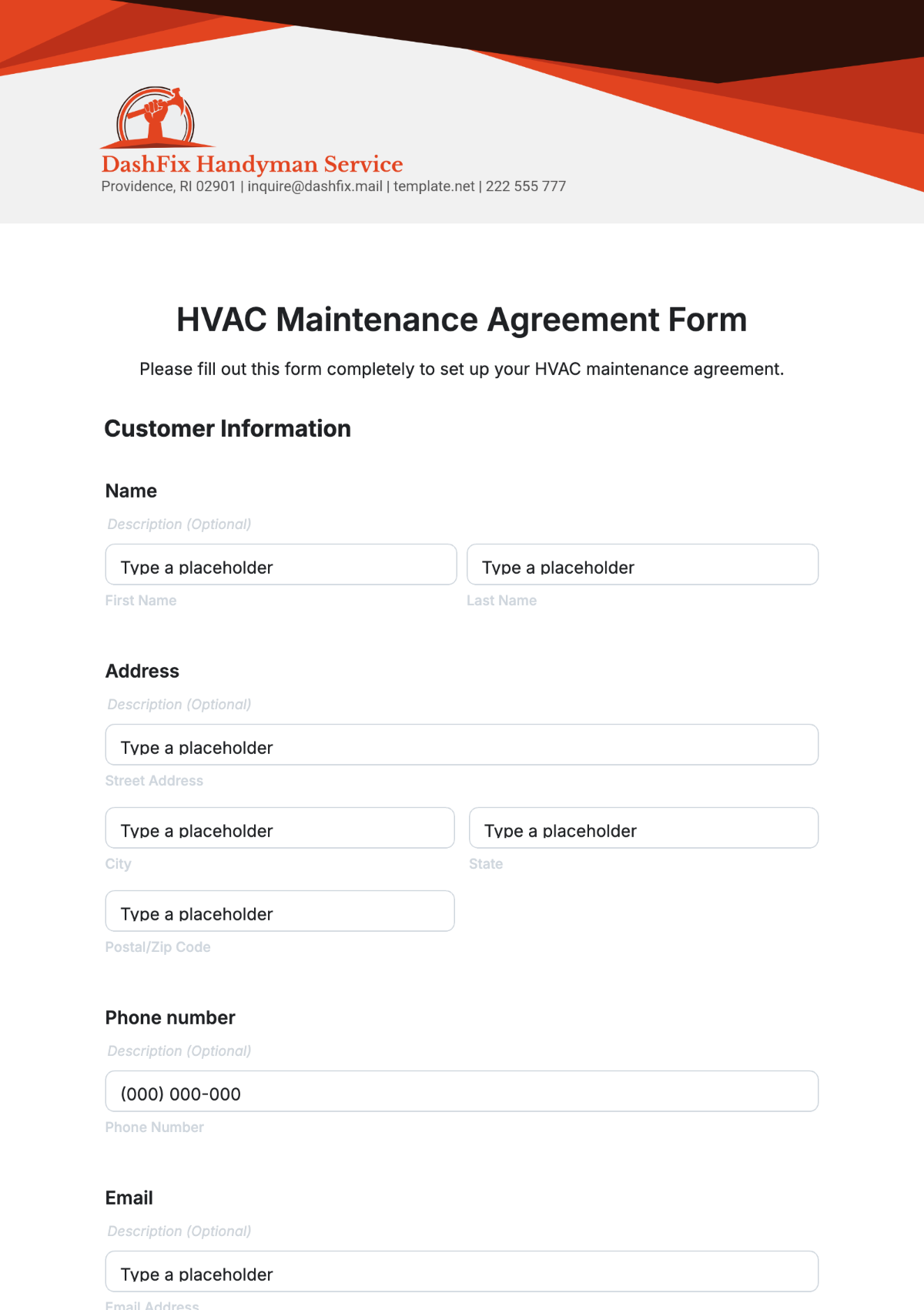Click the 'HVAC Maintenance Agreement Form' title
The width and height of the screenshot is (924, 1310).
point(462,320)
